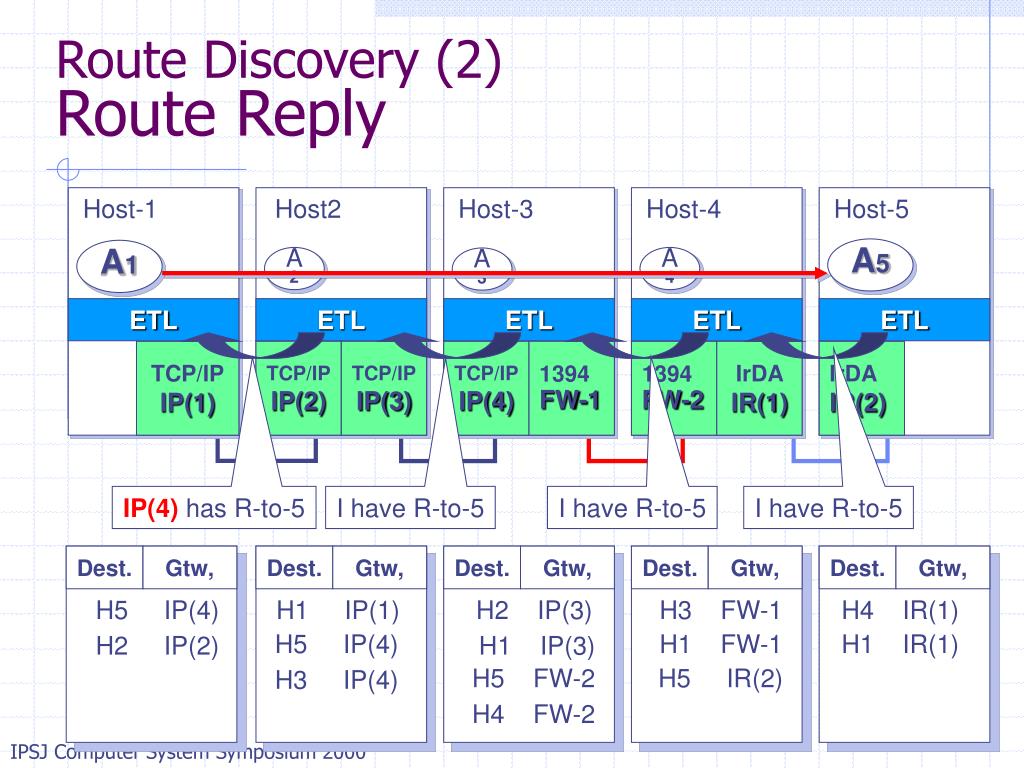Click the H3 IP(4) routing row
The height and width of the screenshot is (768, 1024).
pyautogui.click(x=336, y=680)
